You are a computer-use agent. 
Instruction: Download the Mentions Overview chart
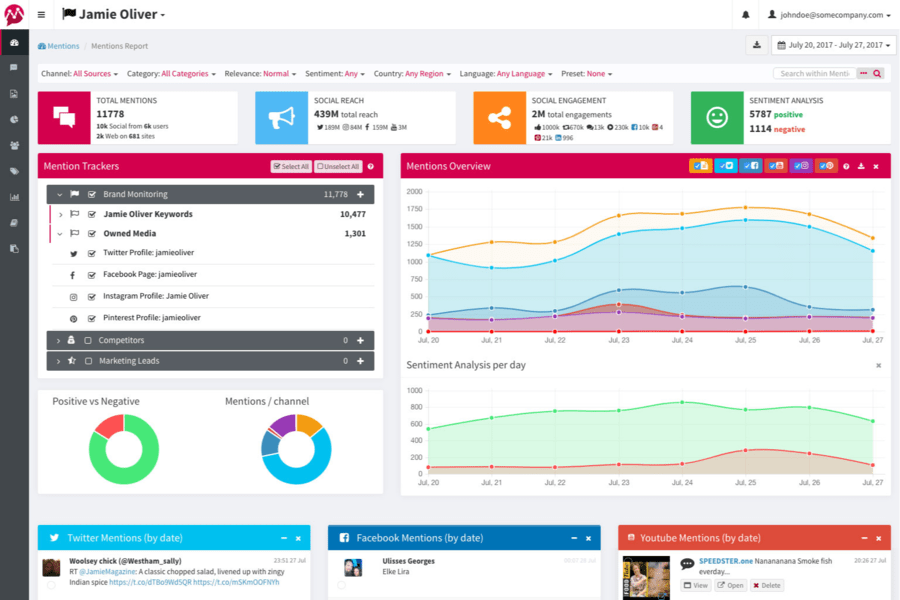pyautogui.click(x=861, y=167)
